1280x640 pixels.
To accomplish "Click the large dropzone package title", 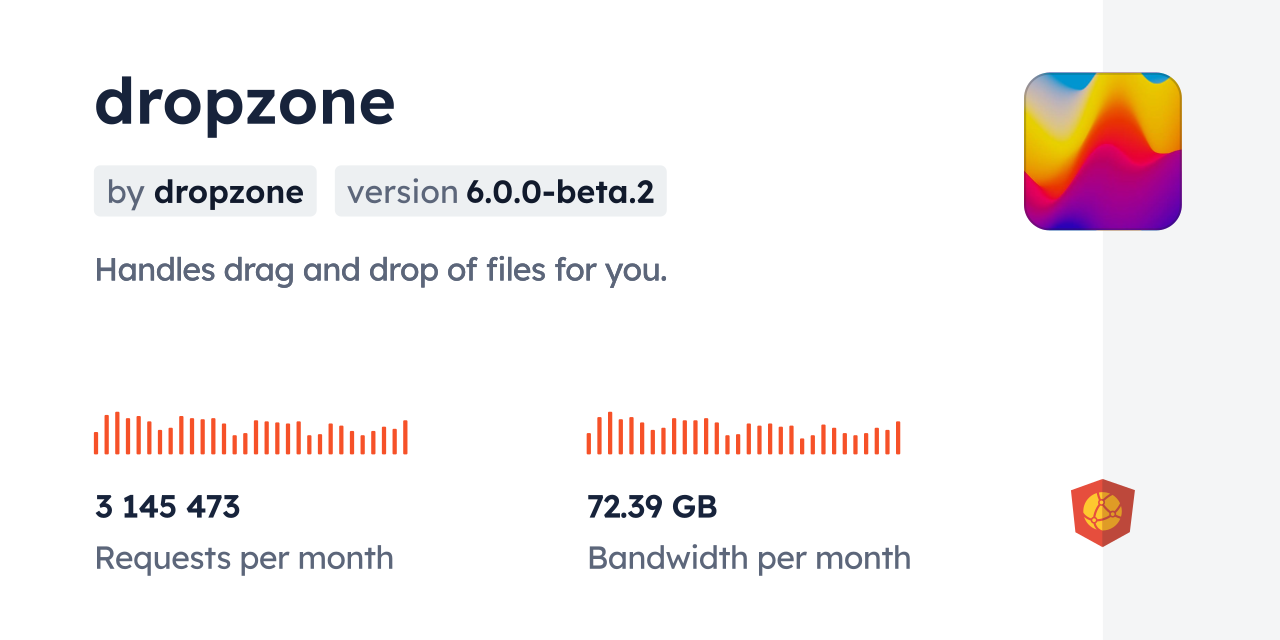I will [245, 102].
